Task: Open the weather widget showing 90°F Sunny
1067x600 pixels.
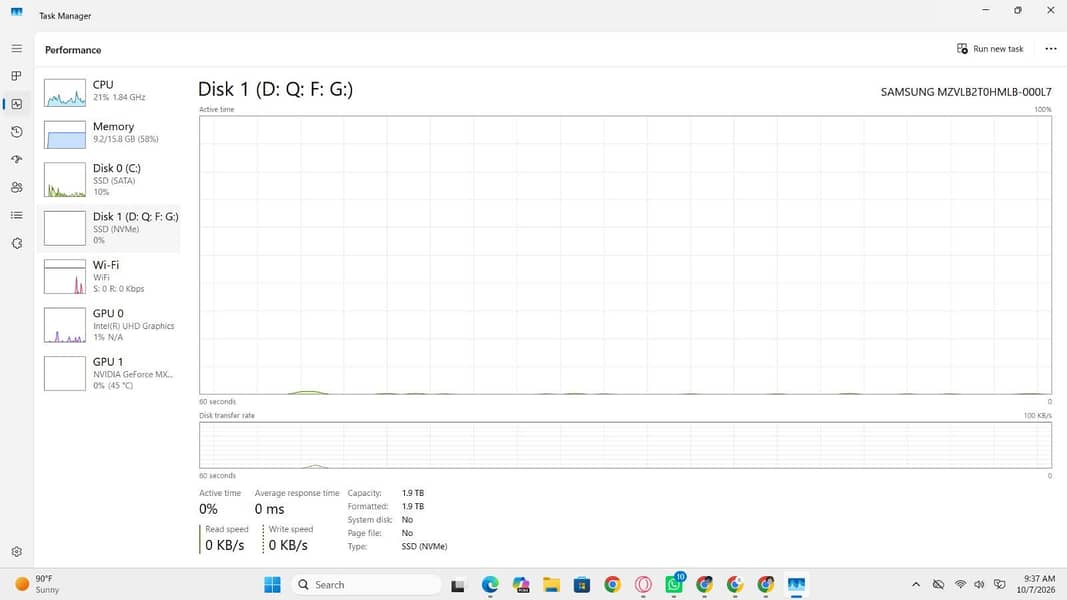Action: click(x=37, y=584)
